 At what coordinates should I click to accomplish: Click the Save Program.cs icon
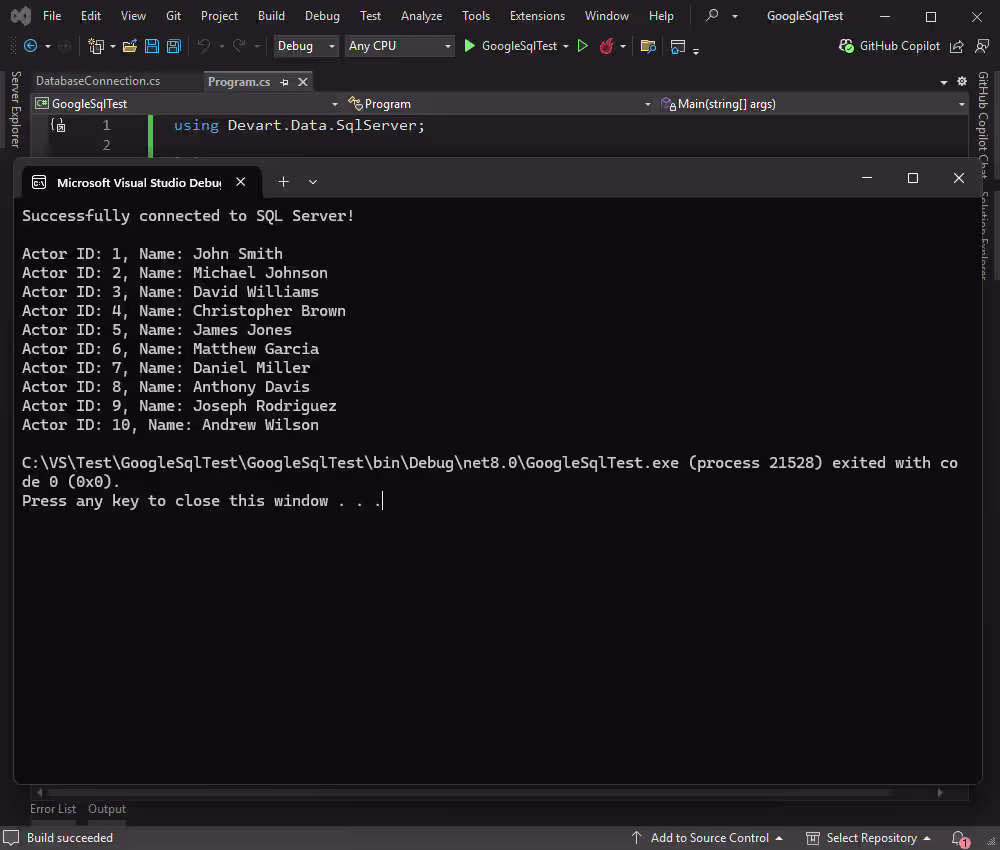tap(151, 46)
